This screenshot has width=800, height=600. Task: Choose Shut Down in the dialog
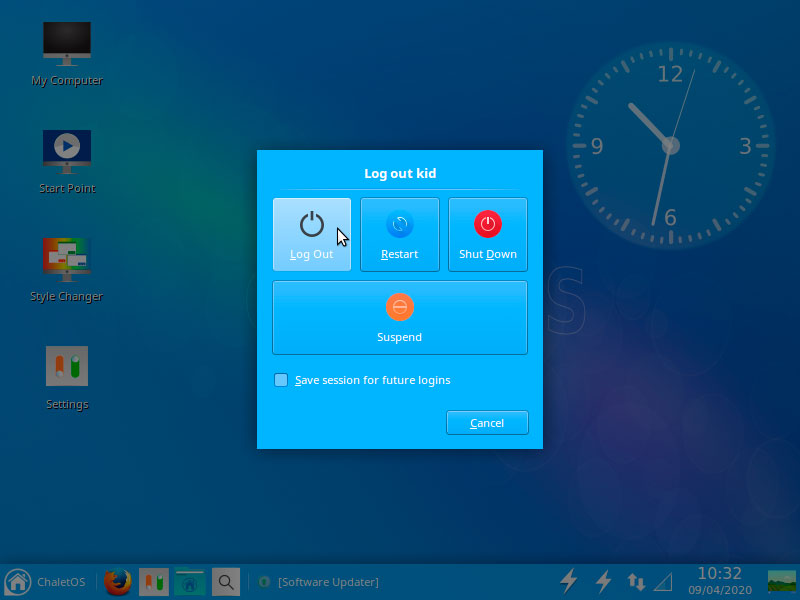coord(488,235)
